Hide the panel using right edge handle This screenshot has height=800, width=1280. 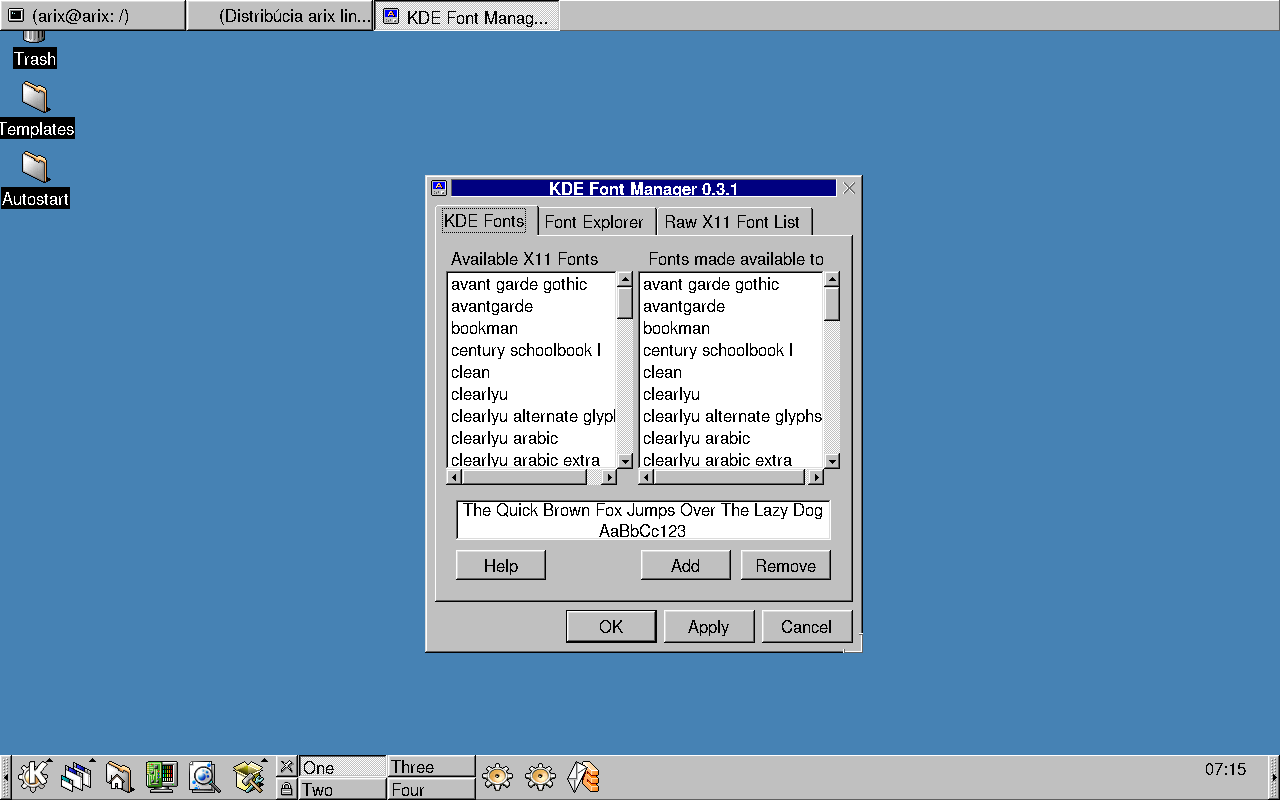1274,777
